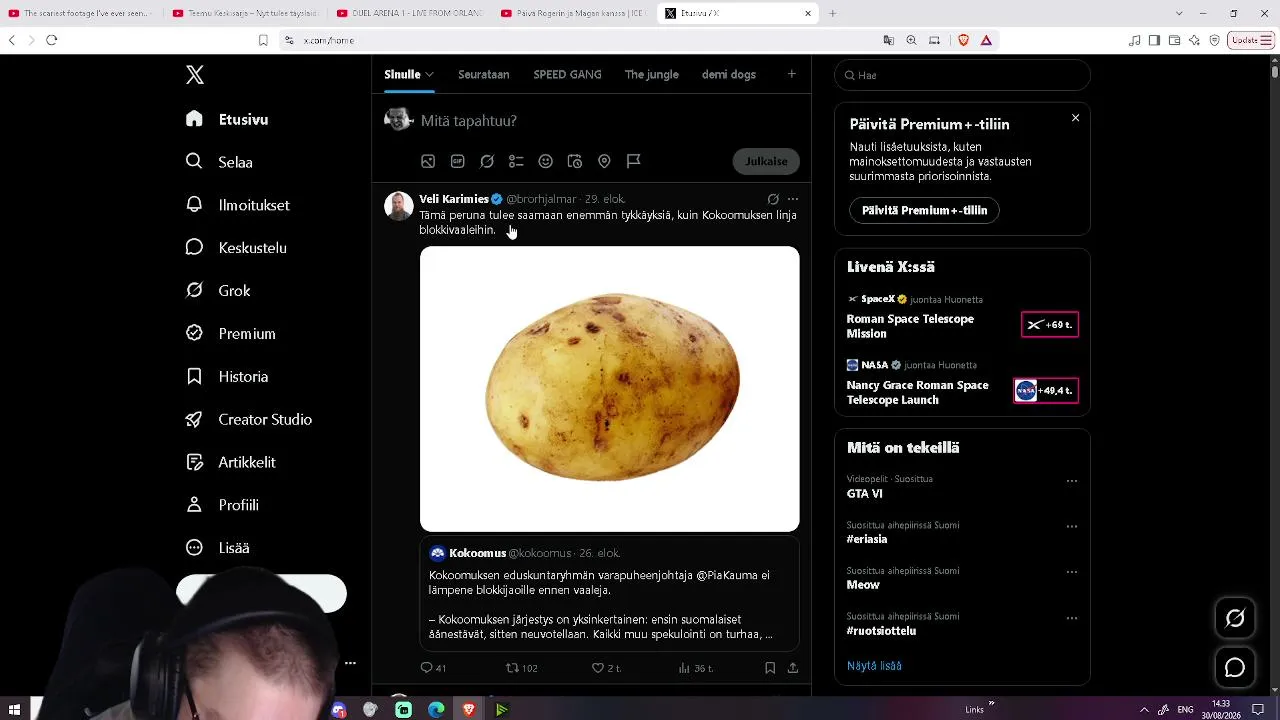Open the Windows Start menu

point(14,709)
